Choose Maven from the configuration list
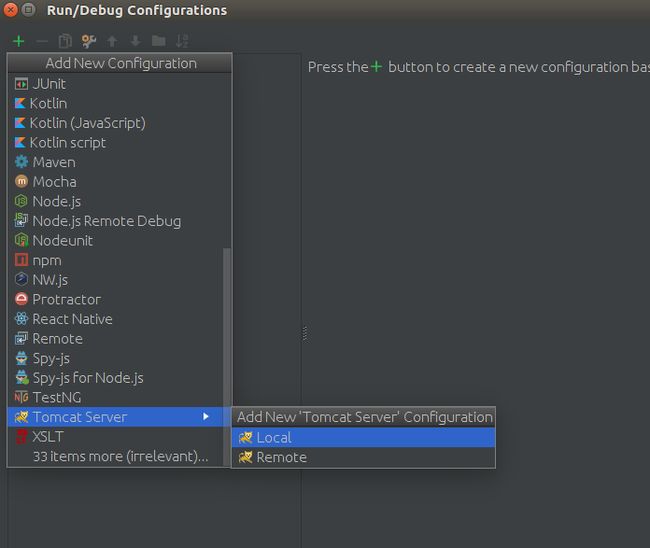Viewport: 650px width, 548px height. pos(116,162)
